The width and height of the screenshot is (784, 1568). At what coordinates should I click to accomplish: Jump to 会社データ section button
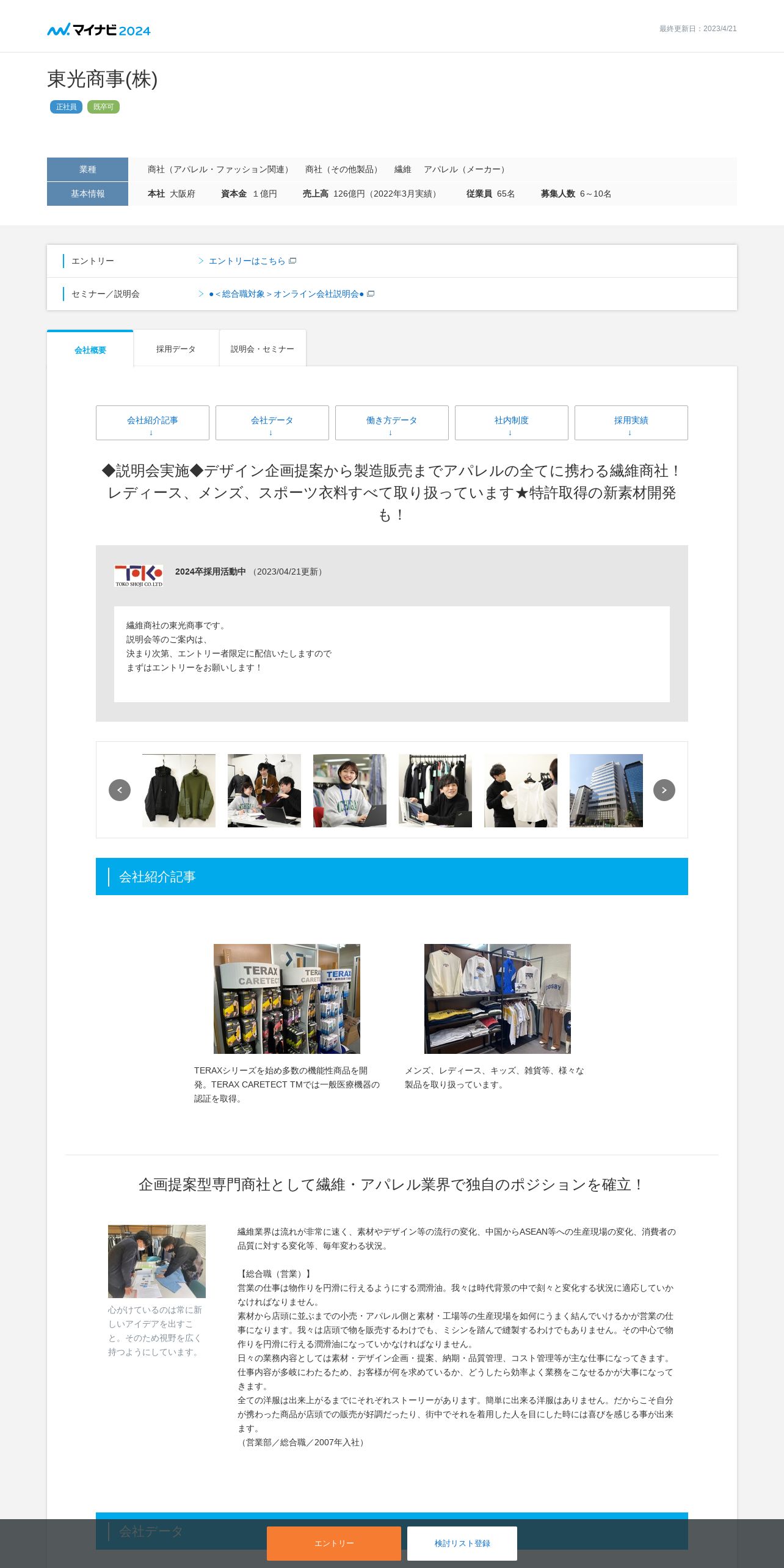[272, 423]
